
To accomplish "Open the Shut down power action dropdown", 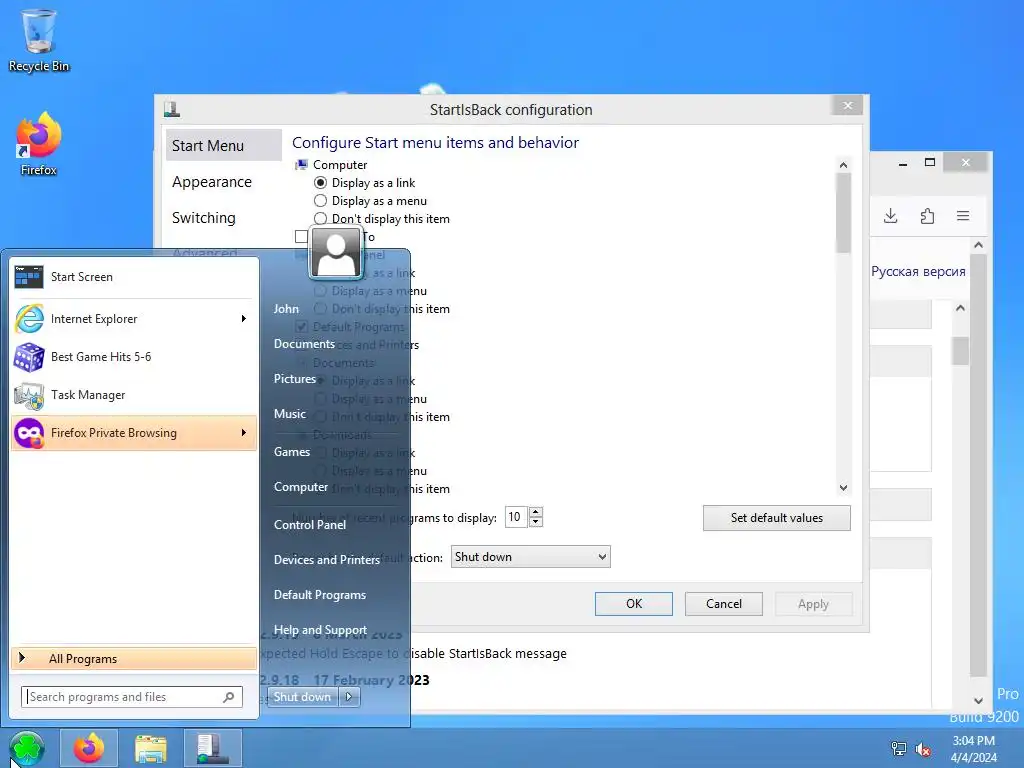I will [x=530, y=557].
